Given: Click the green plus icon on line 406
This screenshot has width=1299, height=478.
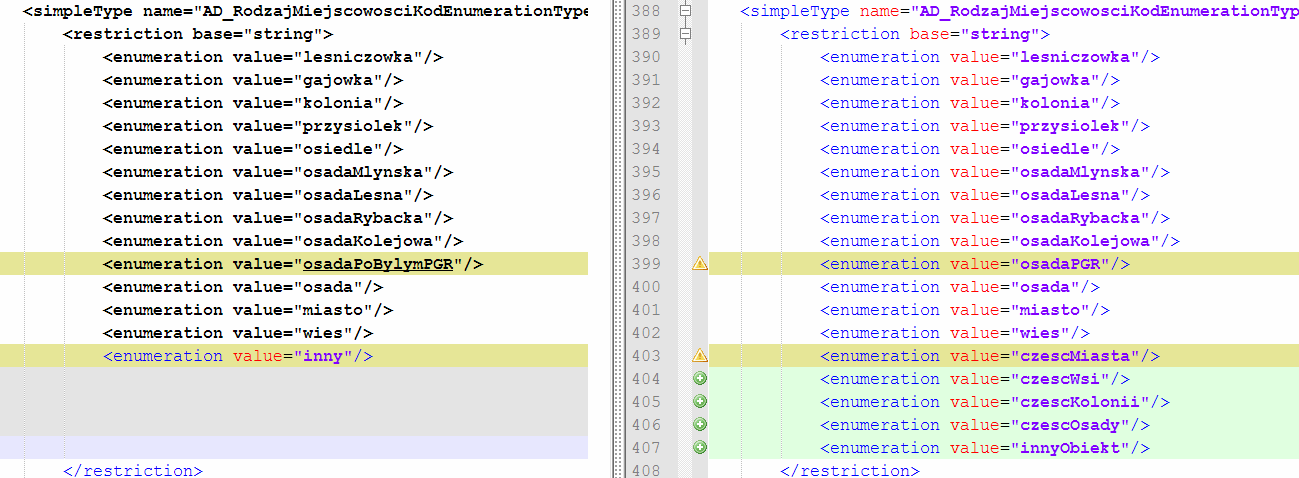Looking at the screenshot, I should click(700, 425).
